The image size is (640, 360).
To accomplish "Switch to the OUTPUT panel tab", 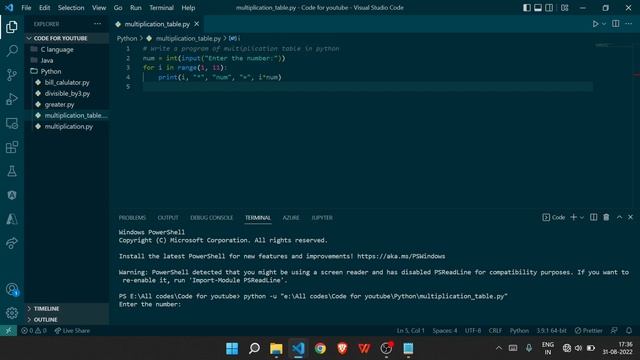I will point(168,218).
